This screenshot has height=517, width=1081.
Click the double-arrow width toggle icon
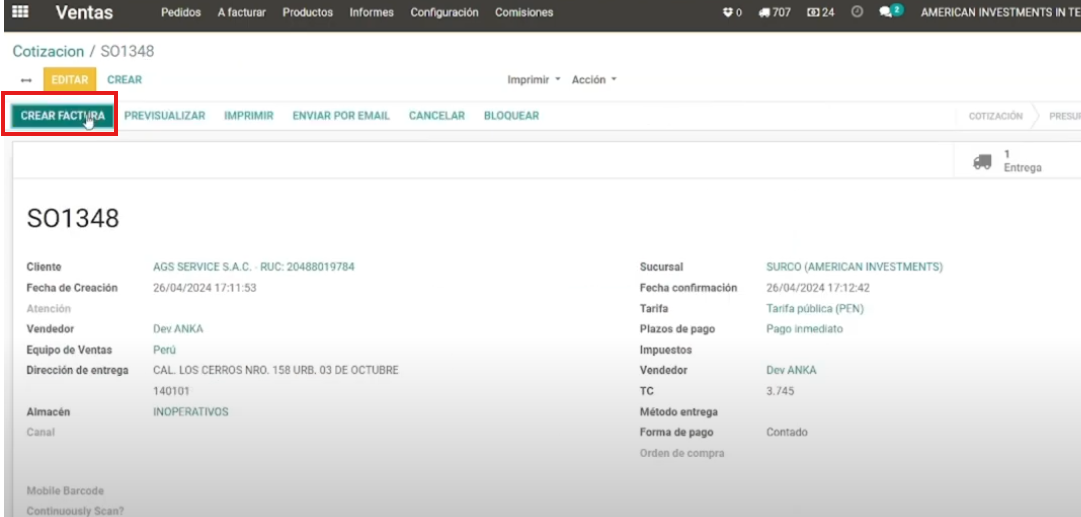pos(26,80)
